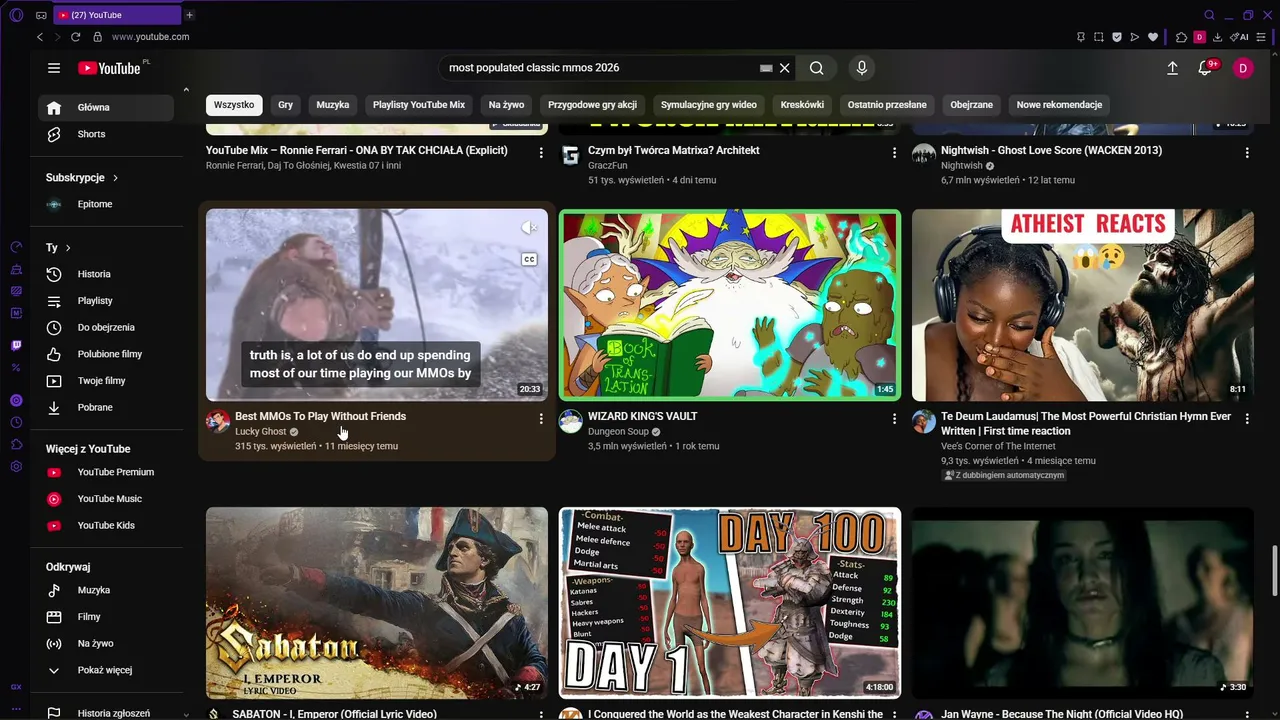Open the Opera menu logo
Image resolution: width=1280 pixels, height=720 pixels.
tap(16, 15)
